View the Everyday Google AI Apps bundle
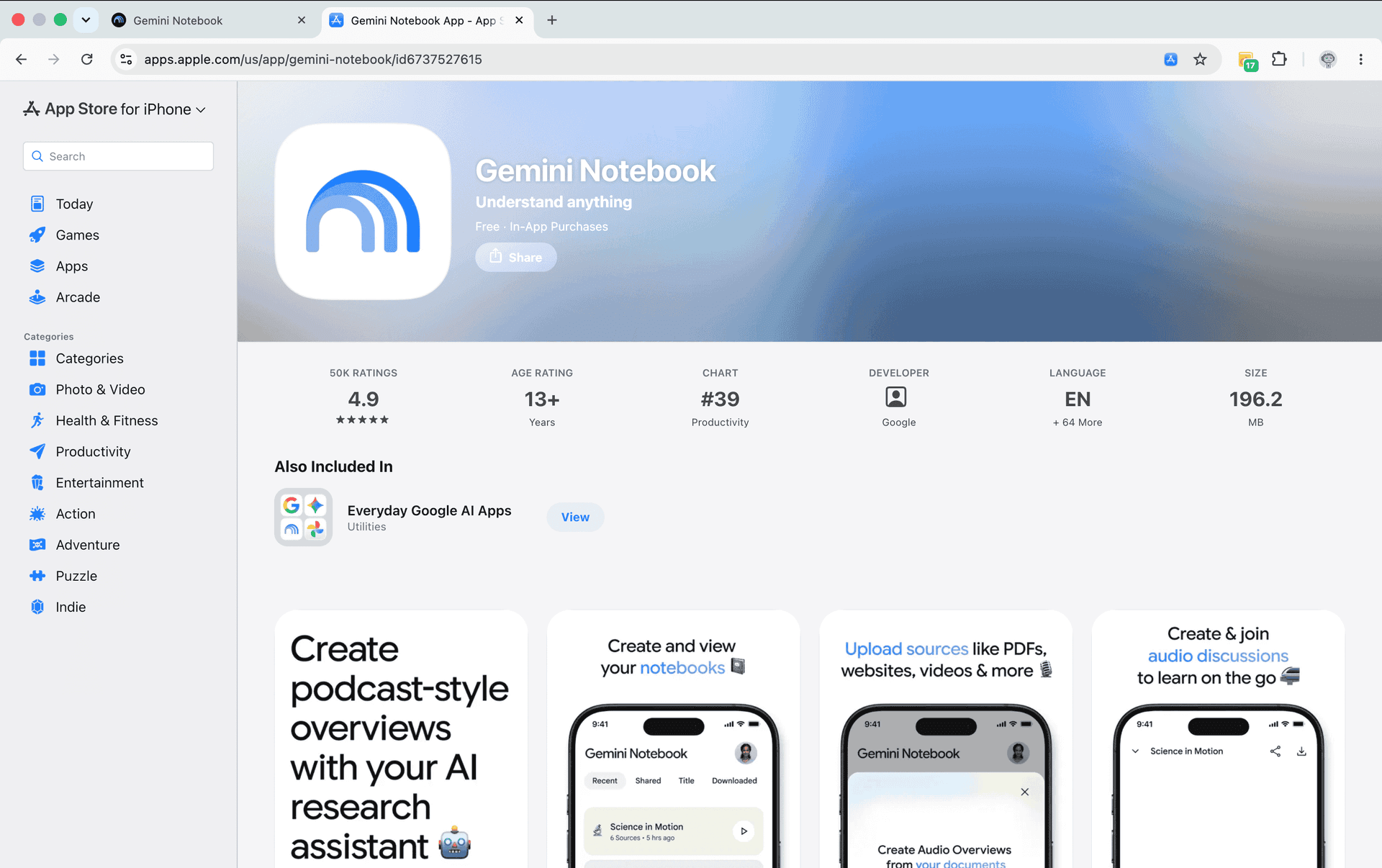The image size is (1382, 868). (x=575, y=517)
